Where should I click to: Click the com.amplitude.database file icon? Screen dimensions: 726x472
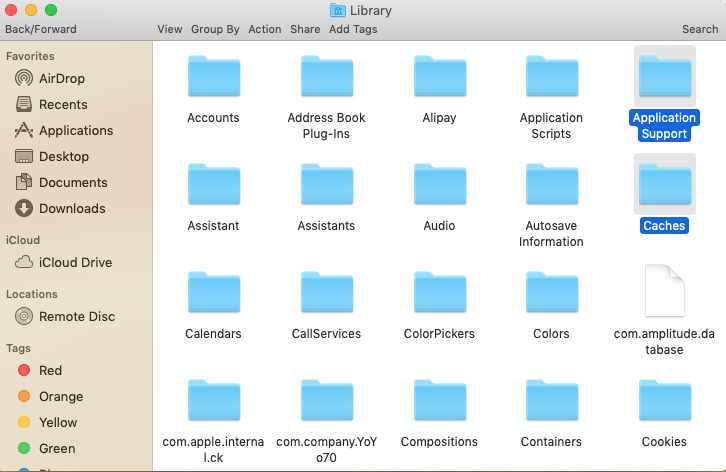pyautogui.click(x=664, y=291)
